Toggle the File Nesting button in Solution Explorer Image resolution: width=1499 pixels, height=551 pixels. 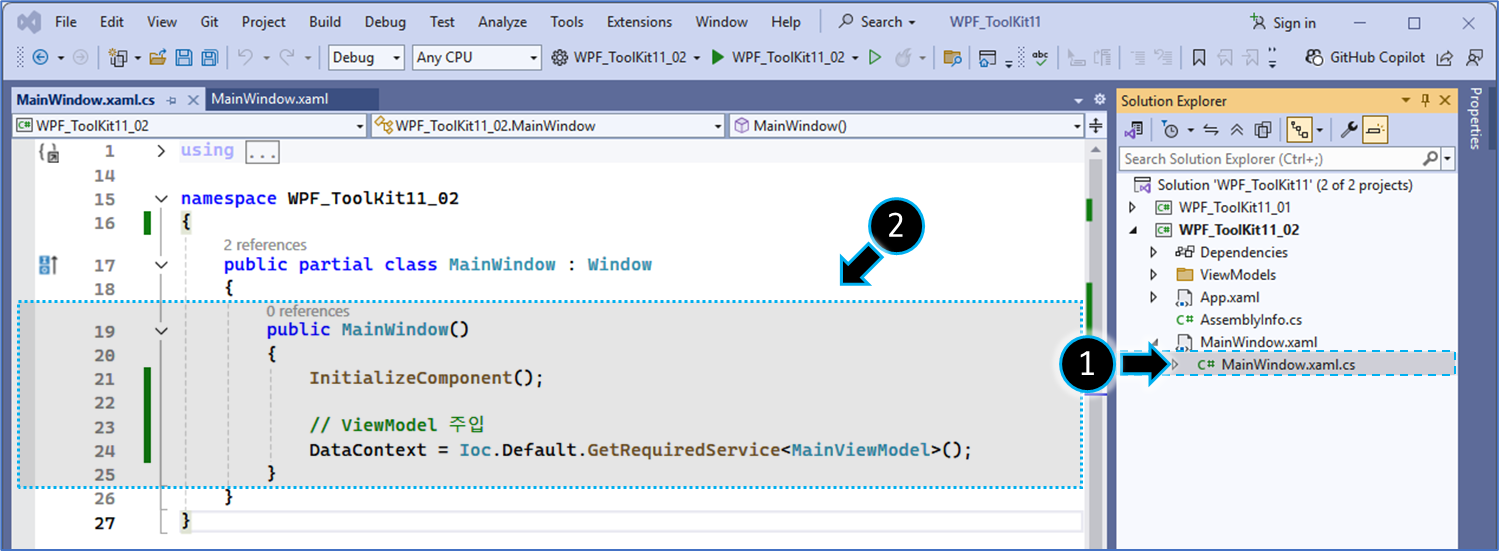click(x=1299, y=130)
